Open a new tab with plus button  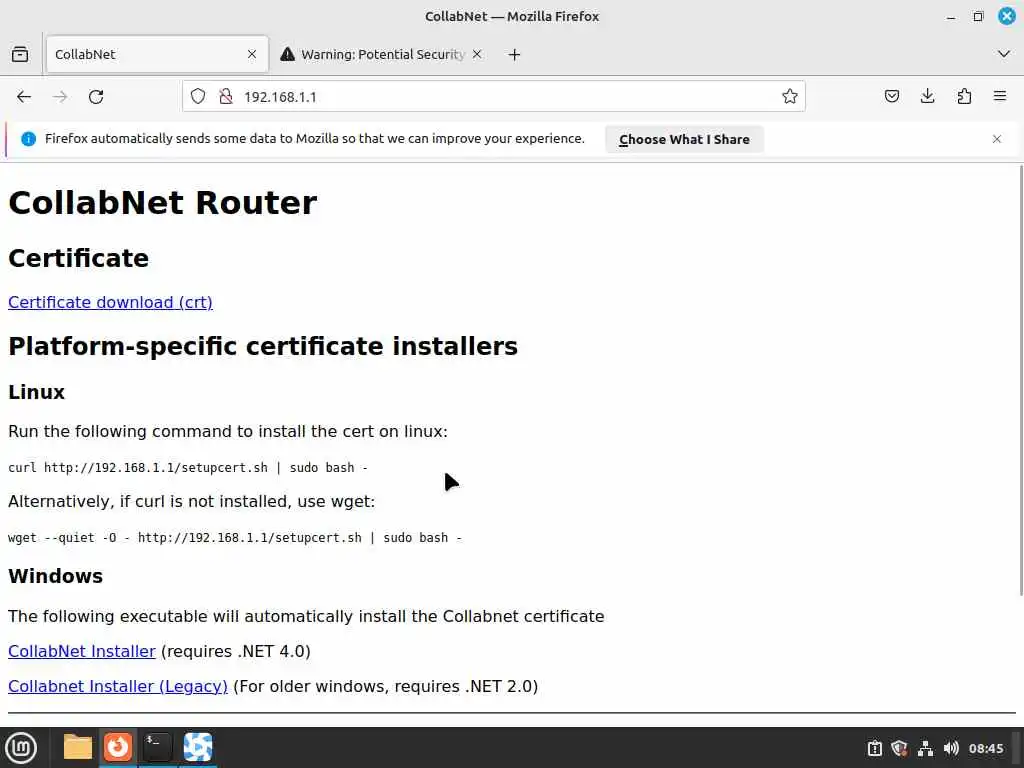515,54
